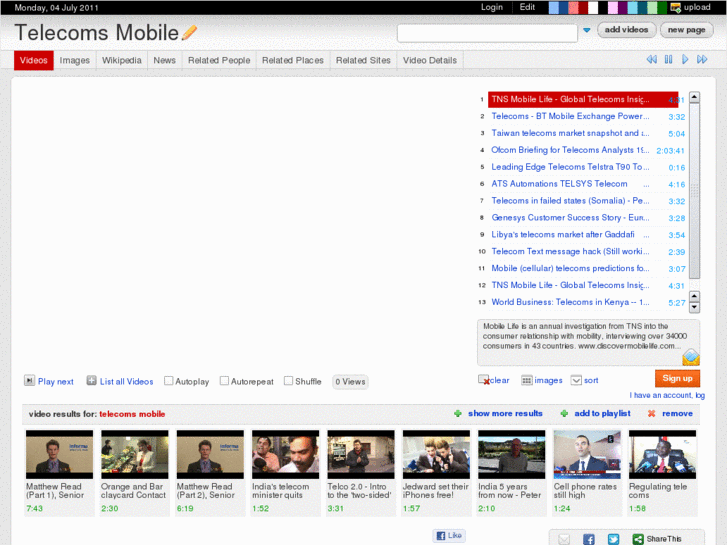Switch to the Wikipedia tab
This screenshot has width=727, height=545.
pyautogui.click(x=121, y=60)
